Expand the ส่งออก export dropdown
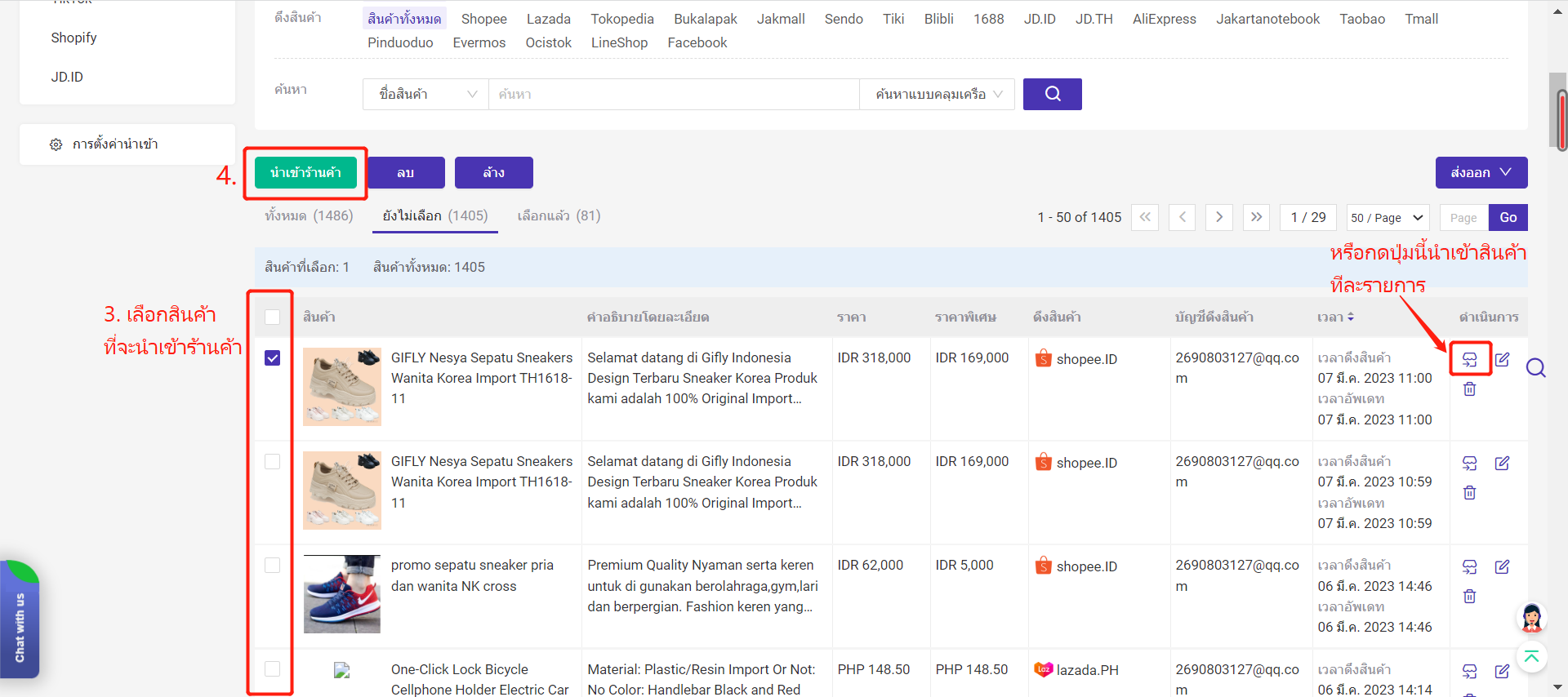The image size is (1568, 697). click(x=1481, y=172)
